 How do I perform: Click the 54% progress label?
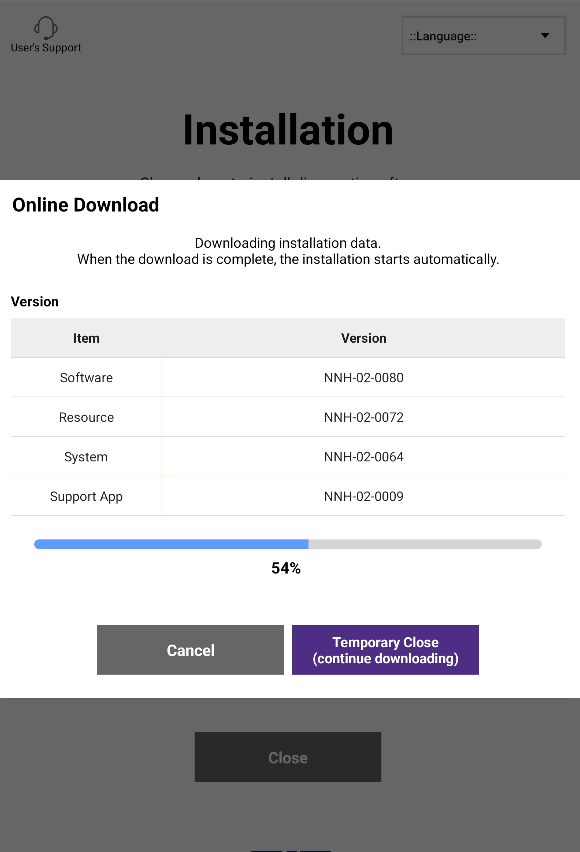coord(286,568)
